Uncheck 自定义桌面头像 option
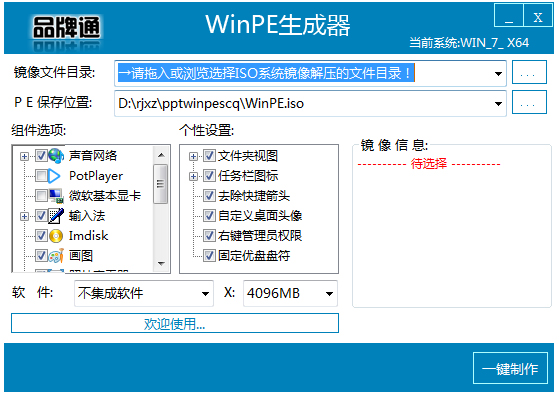Image resolution: width=559 pixels, height=396 pixels. point(209,216)
